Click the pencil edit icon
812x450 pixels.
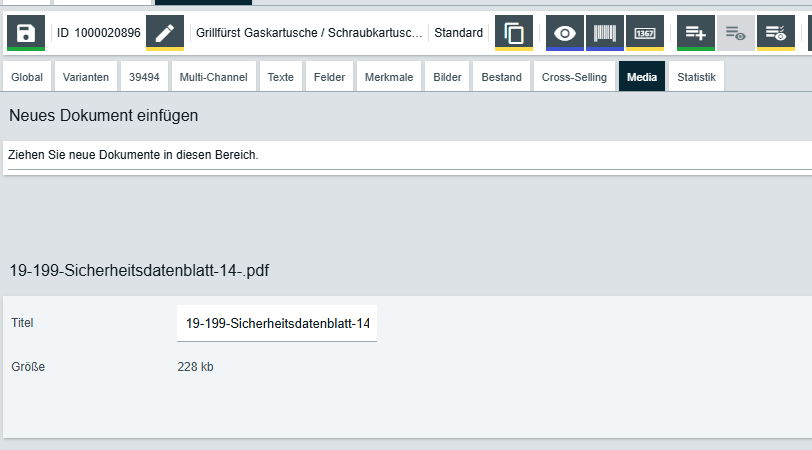(165, 33)
